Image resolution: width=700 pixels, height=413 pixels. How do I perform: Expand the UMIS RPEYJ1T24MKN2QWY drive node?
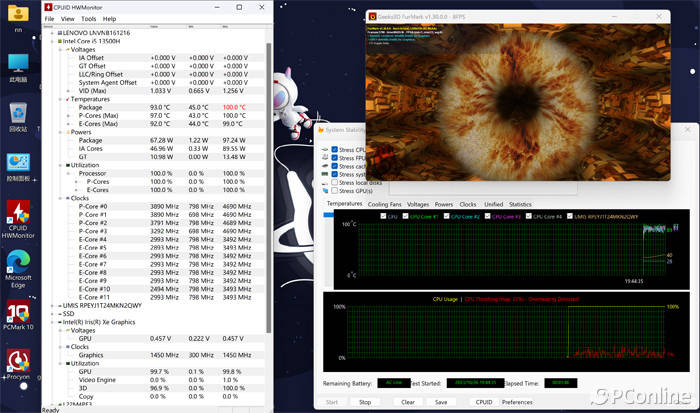click(52, 306)
